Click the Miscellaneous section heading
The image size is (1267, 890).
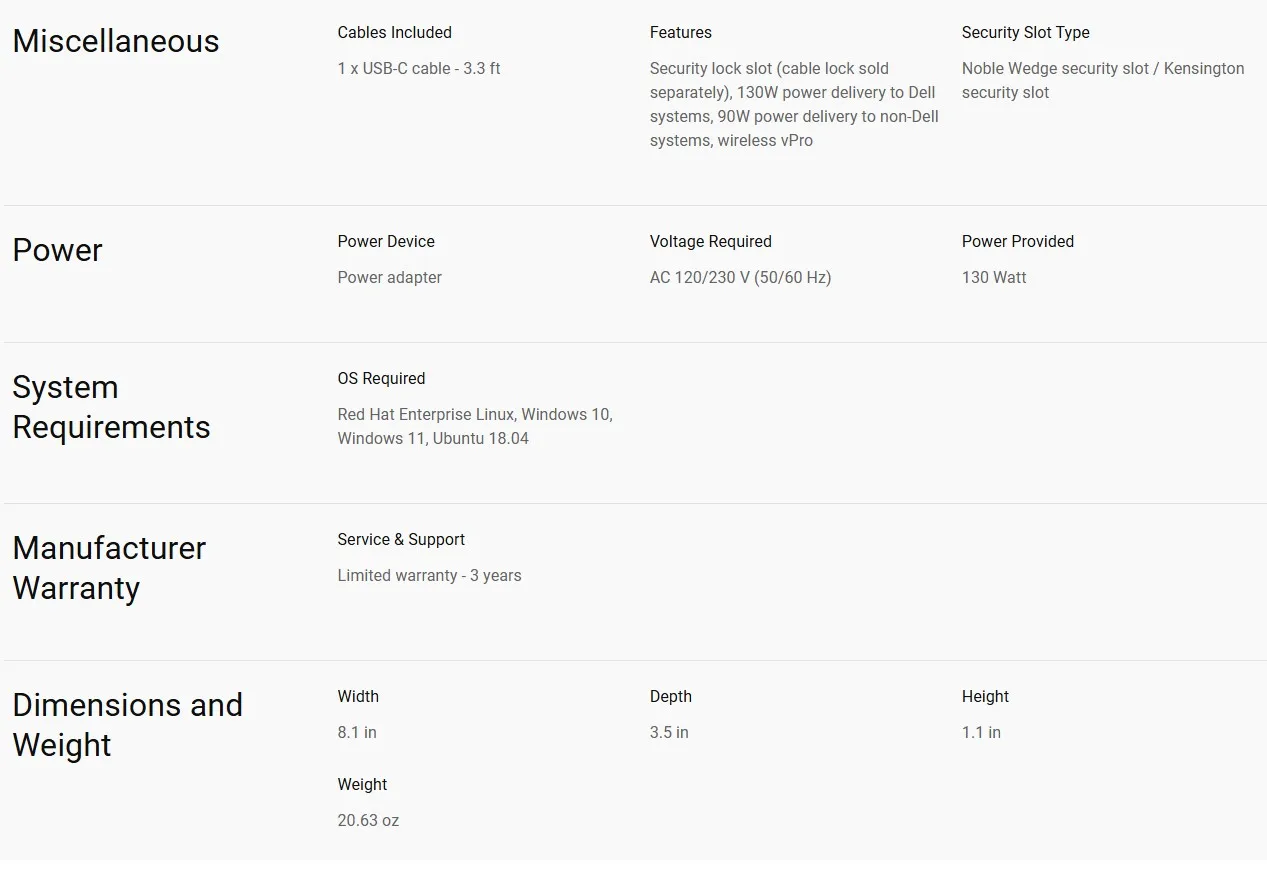point(115,41)
